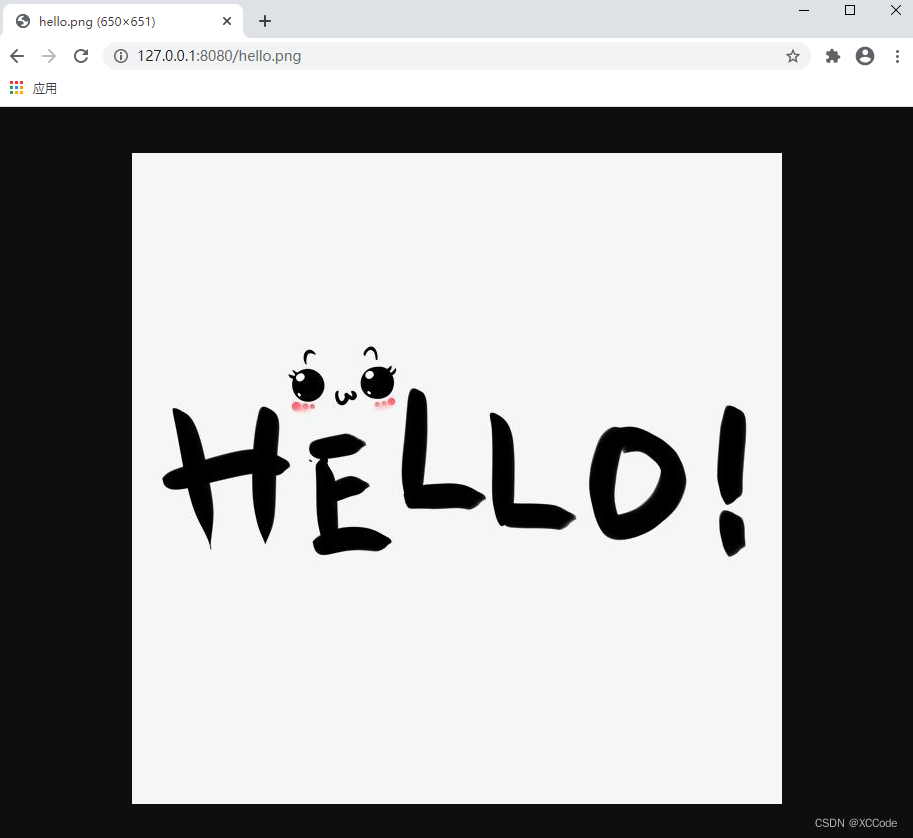This screenshot has height=838, width=913.
Task: Select the hello.png (650×651) tab
Action: pyautogui.click(x=123, y=21)
